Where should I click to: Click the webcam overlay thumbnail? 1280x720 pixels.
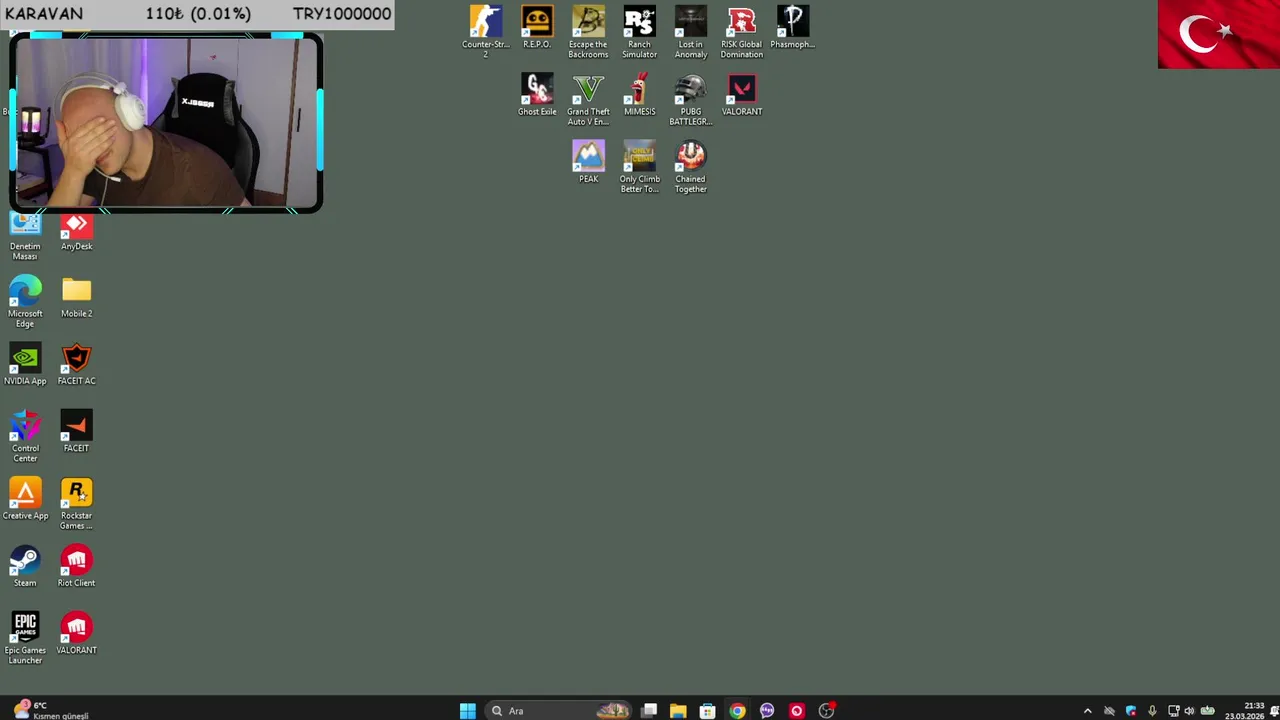coord(166,123)
